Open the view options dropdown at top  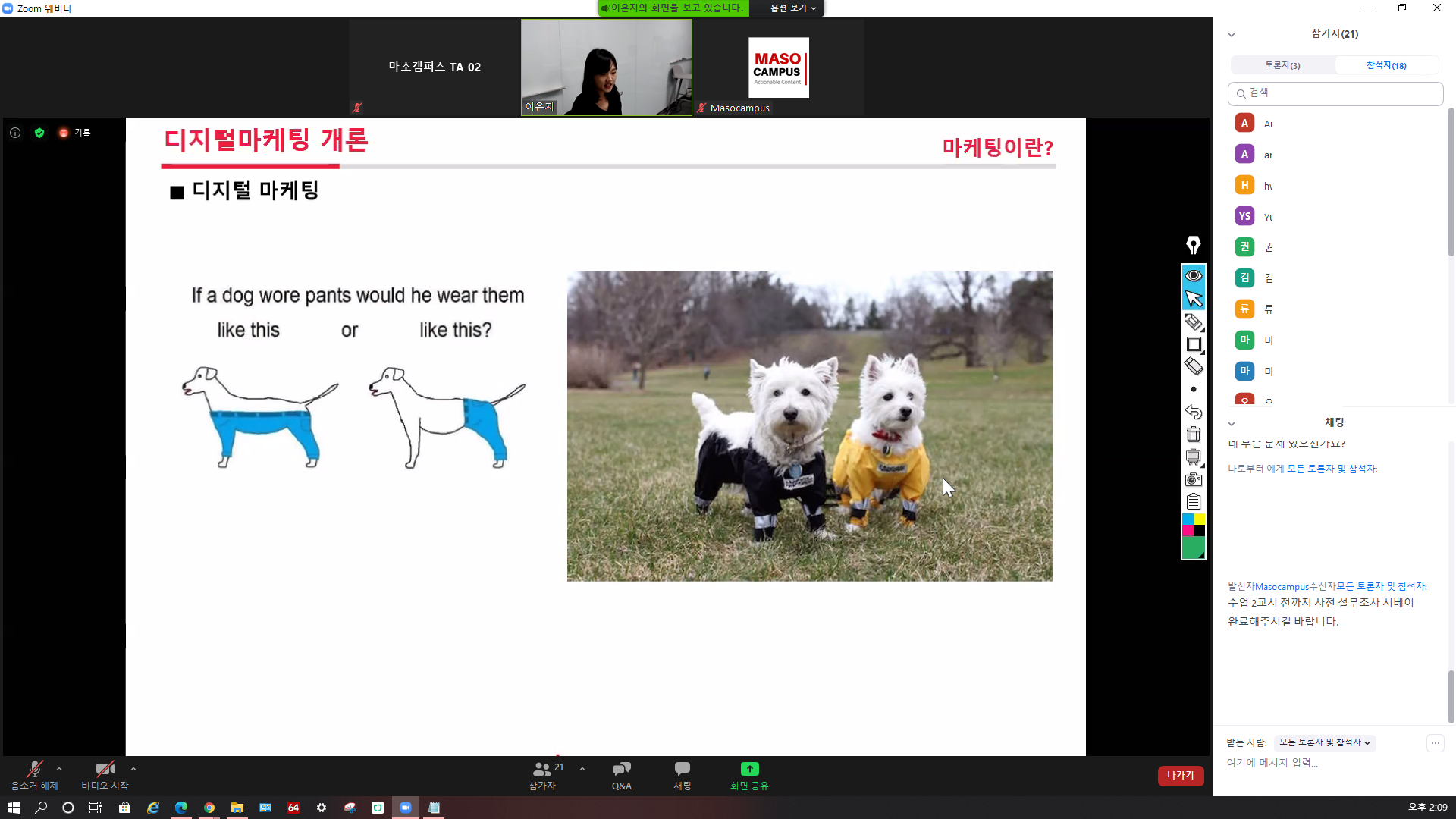792,8
